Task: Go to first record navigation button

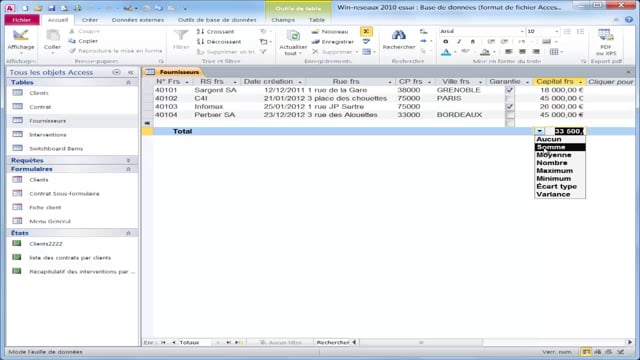Action: tap(163, 342)
